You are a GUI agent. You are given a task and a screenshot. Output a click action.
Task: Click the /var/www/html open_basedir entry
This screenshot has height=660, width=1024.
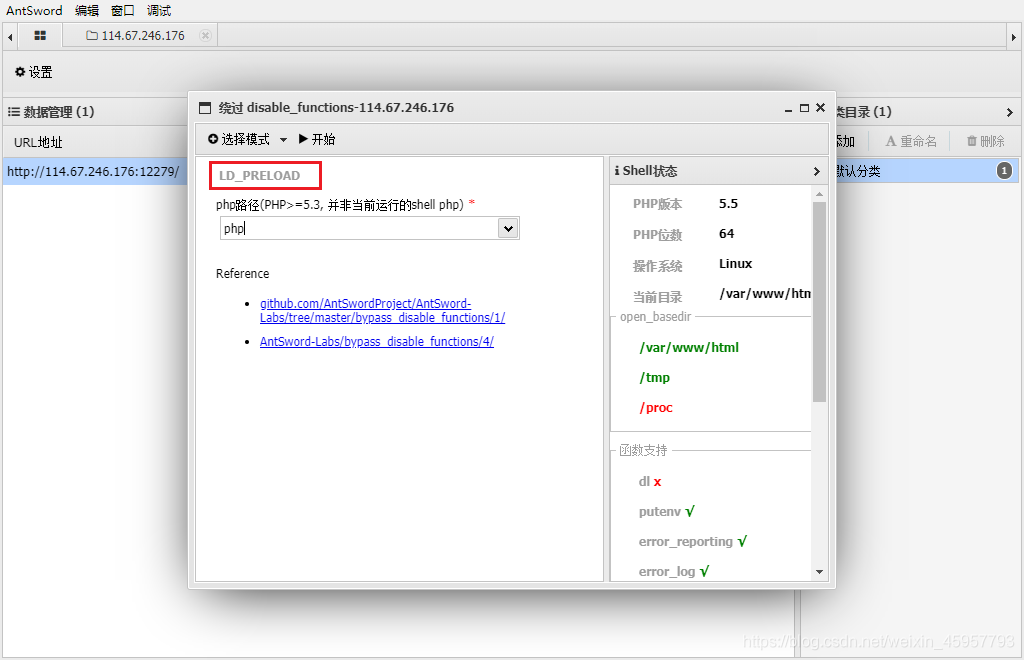tap(689, 348)
